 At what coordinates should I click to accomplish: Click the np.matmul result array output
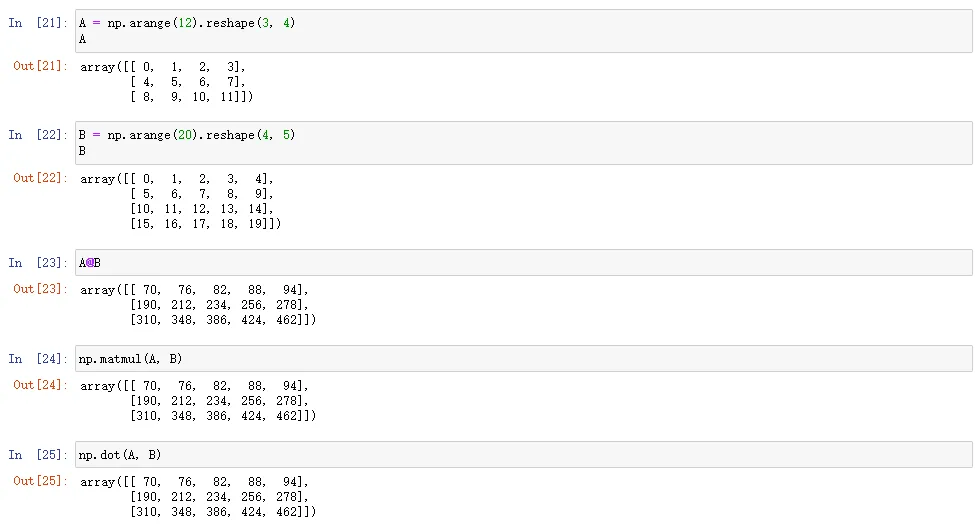[x=198, y=401]
